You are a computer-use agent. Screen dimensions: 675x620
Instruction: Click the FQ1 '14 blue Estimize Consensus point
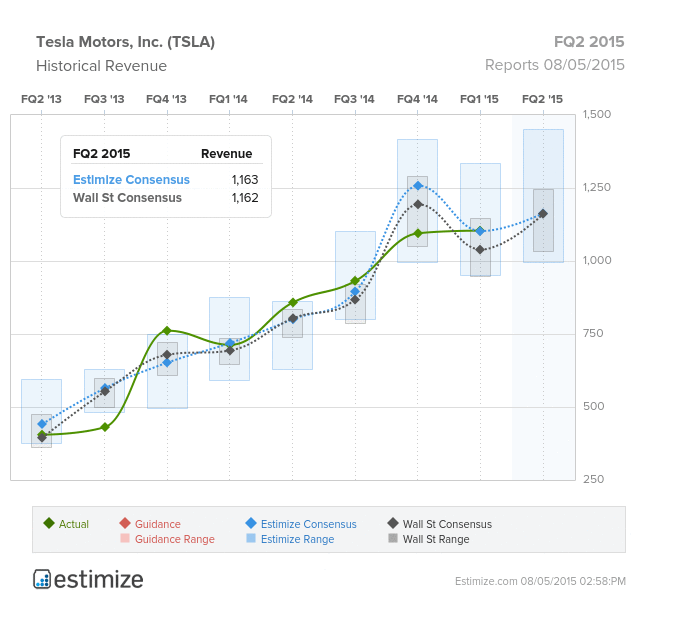coord(230,343)
